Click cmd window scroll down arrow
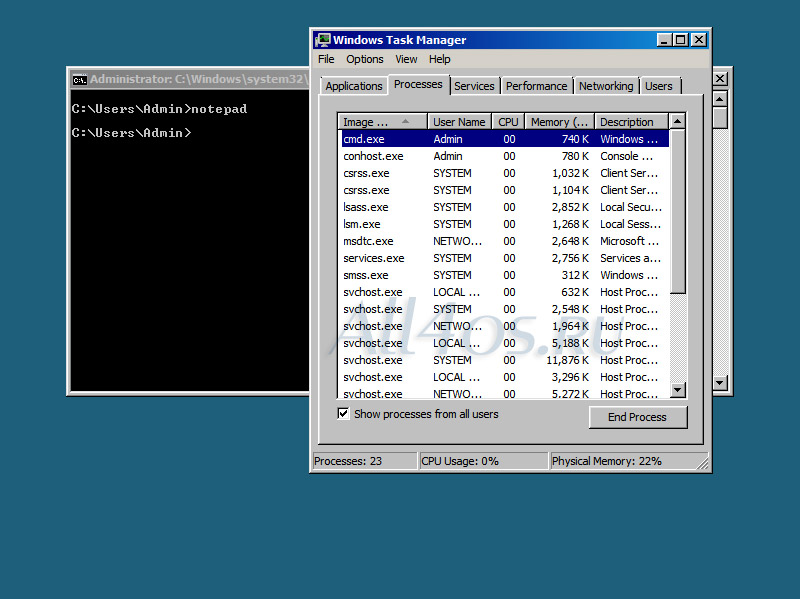The width and height of the screenshot is (800, 599). pos(719,383)
